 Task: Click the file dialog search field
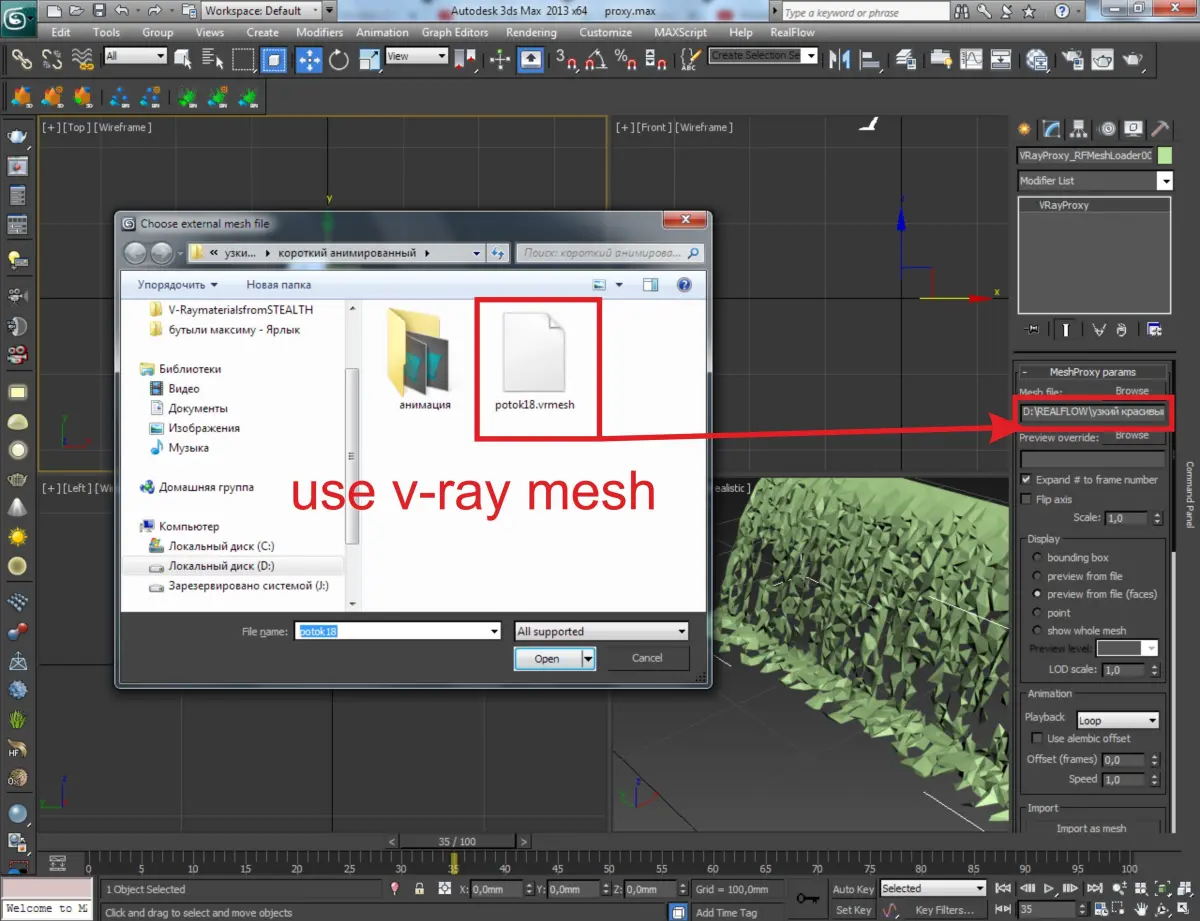611,253
